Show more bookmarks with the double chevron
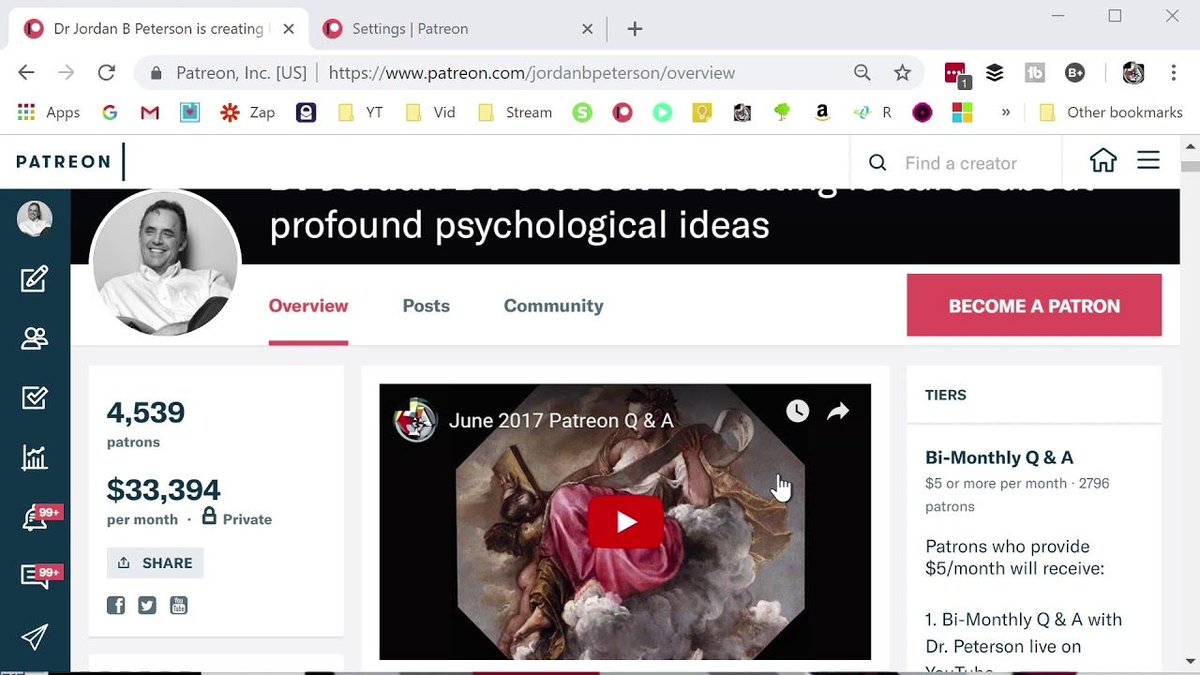 click(x=1005, y=112)
